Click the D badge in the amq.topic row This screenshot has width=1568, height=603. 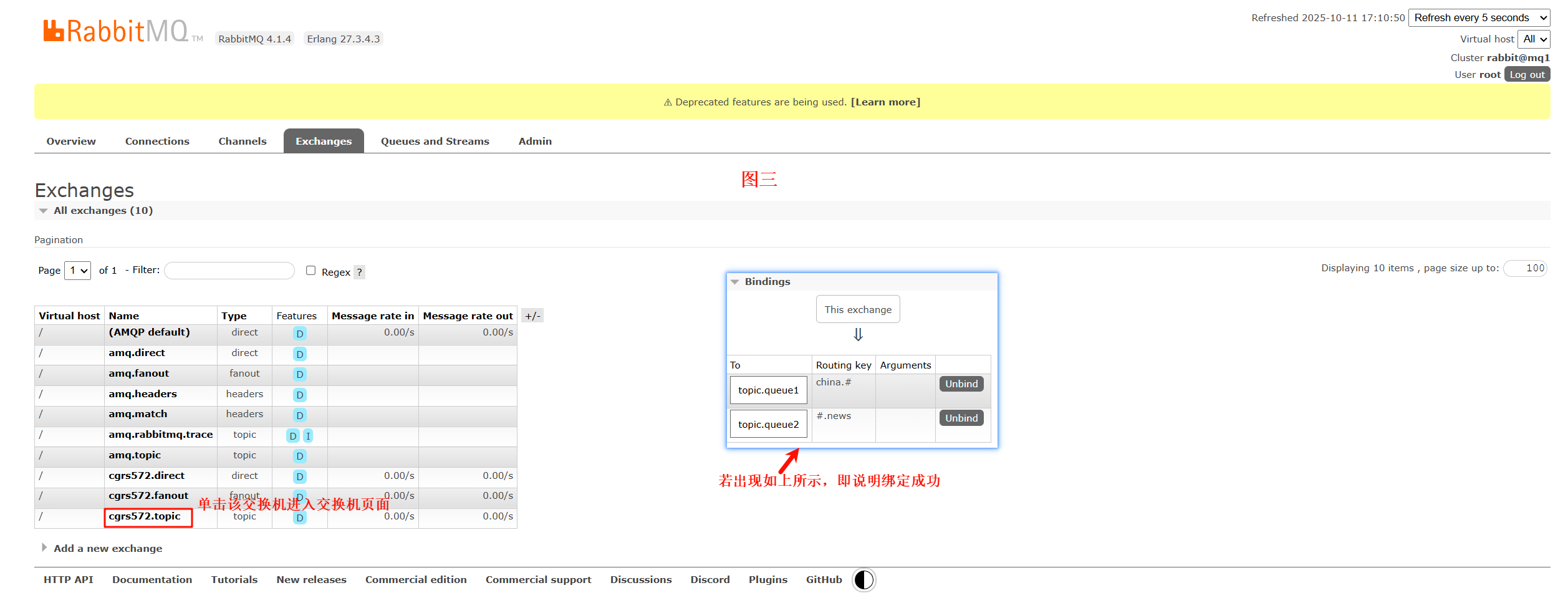point(300,456)
